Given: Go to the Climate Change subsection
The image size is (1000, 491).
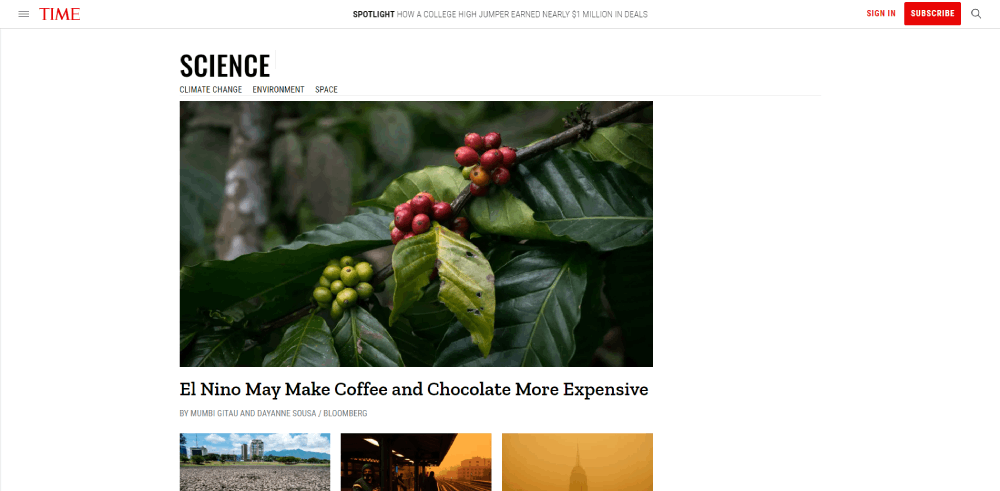Looking at the screenshot, I should tap(210, 89).
